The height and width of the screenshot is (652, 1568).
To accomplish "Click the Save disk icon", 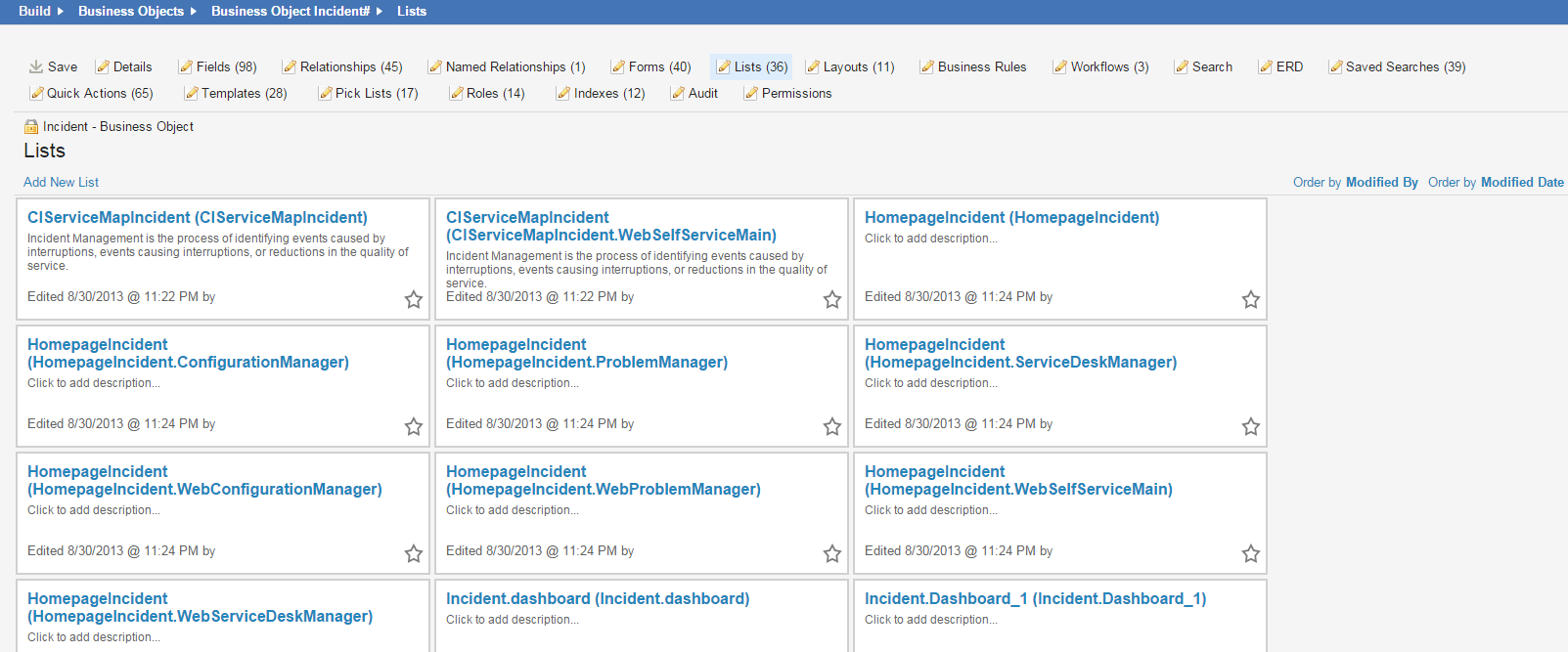I will (x=36, y=66).
